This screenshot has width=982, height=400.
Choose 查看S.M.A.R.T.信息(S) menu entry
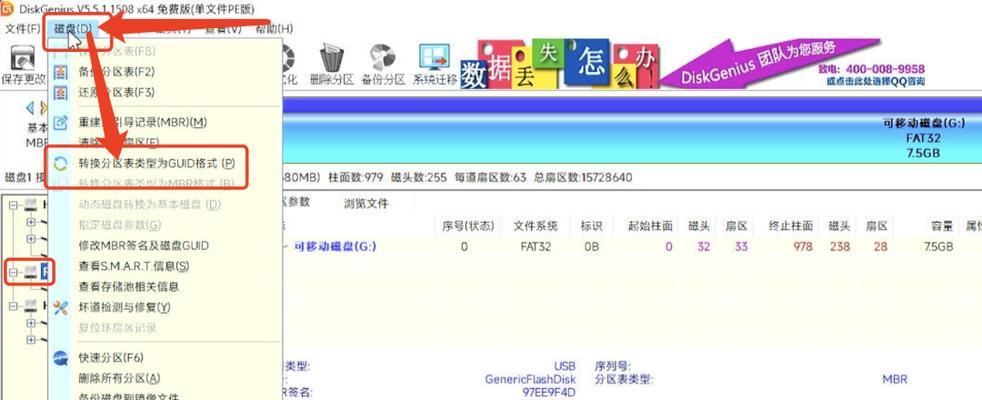pyautogui.click(x=133, y=266)
